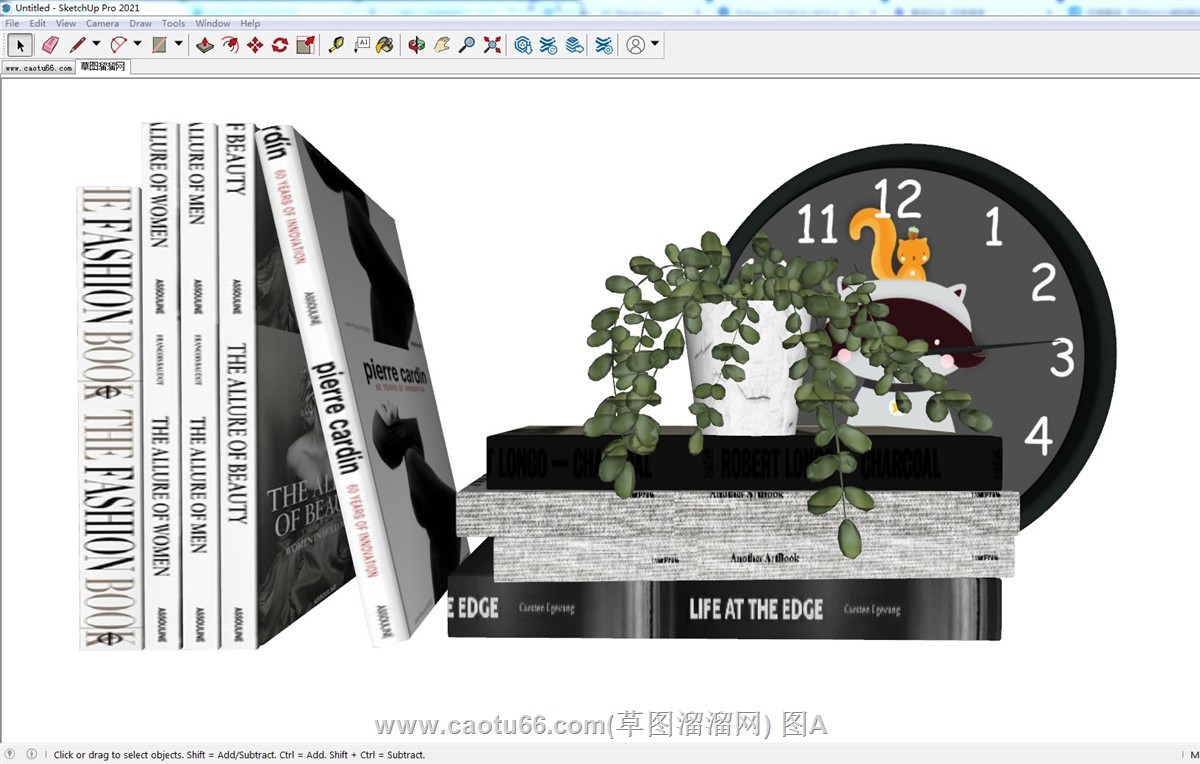Click the LIFE AT THE EDGE book
The image size is (1200, 764).
[x=724, y=608]
